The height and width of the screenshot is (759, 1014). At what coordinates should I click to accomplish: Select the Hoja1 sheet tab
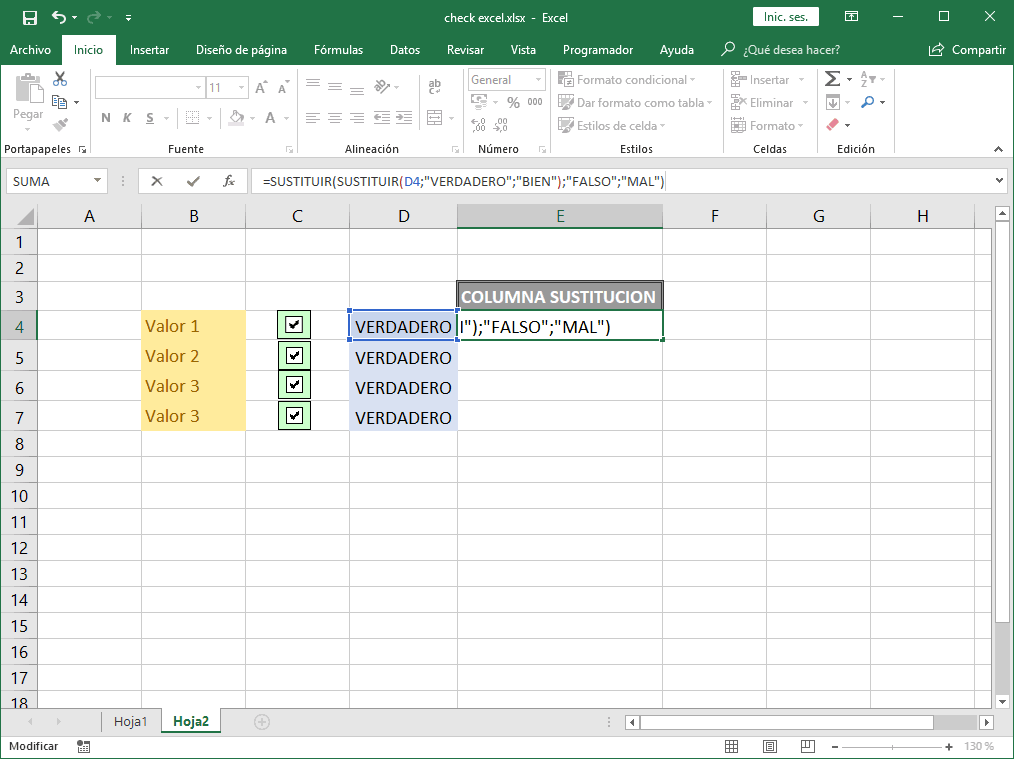pos(131,720)
